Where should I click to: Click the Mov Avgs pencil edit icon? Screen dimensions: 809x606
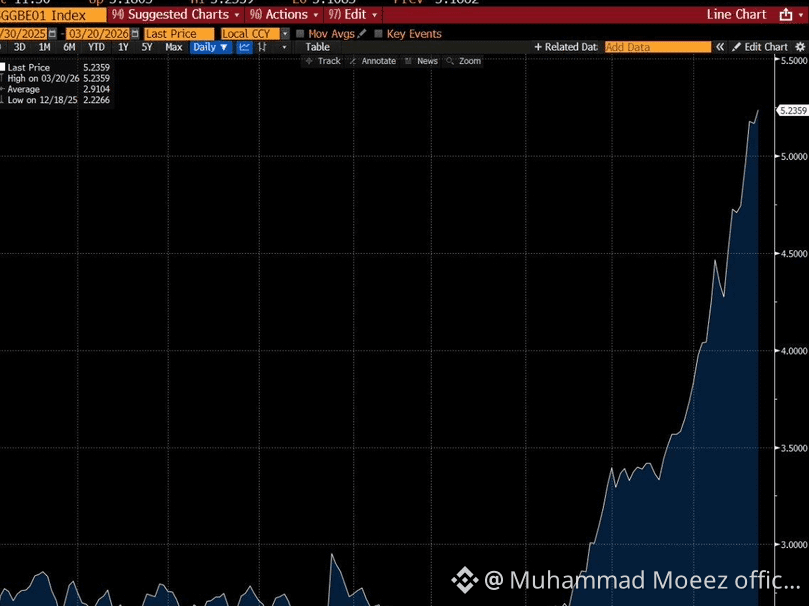click(362, 34)
